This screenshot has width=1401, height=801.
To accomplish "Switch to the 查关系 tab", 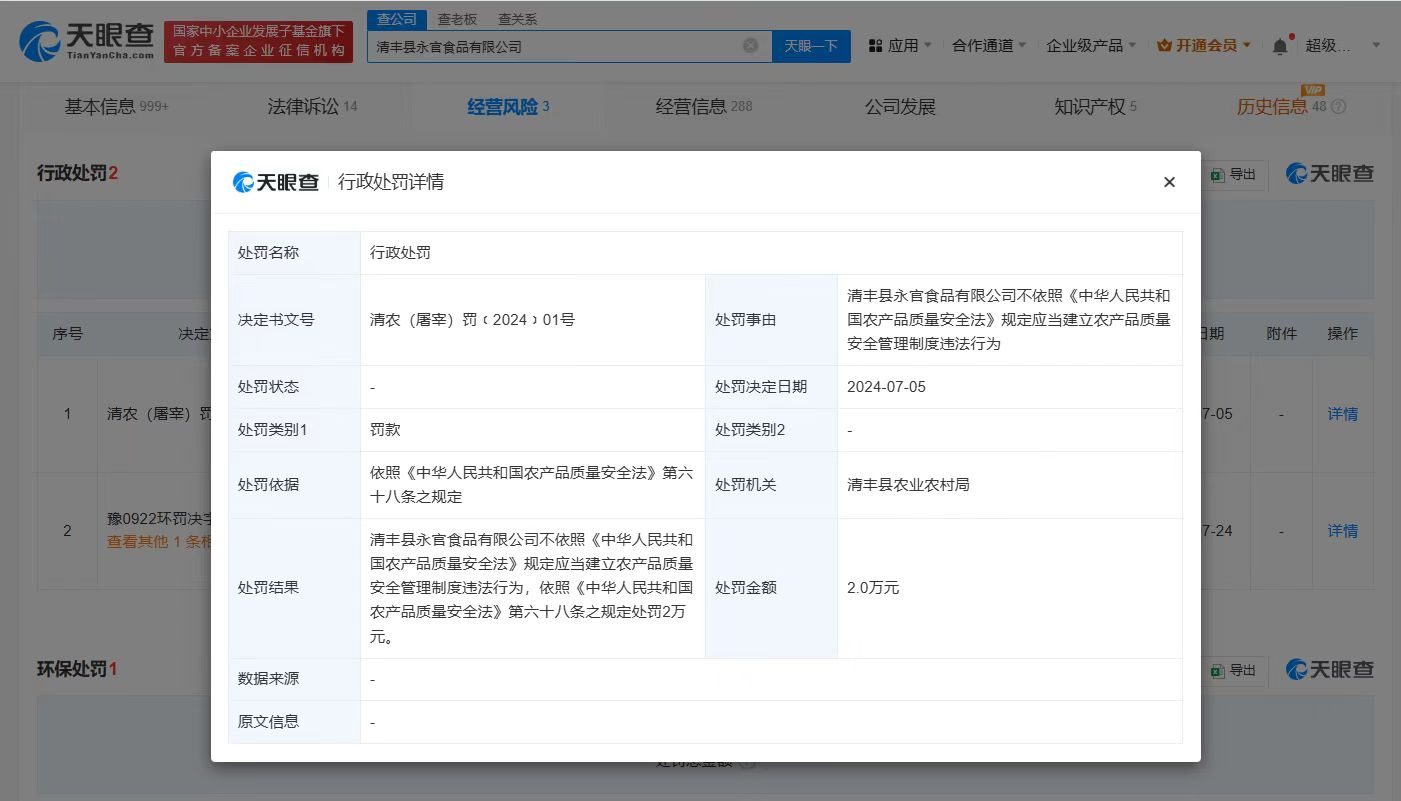I will 516,18.
